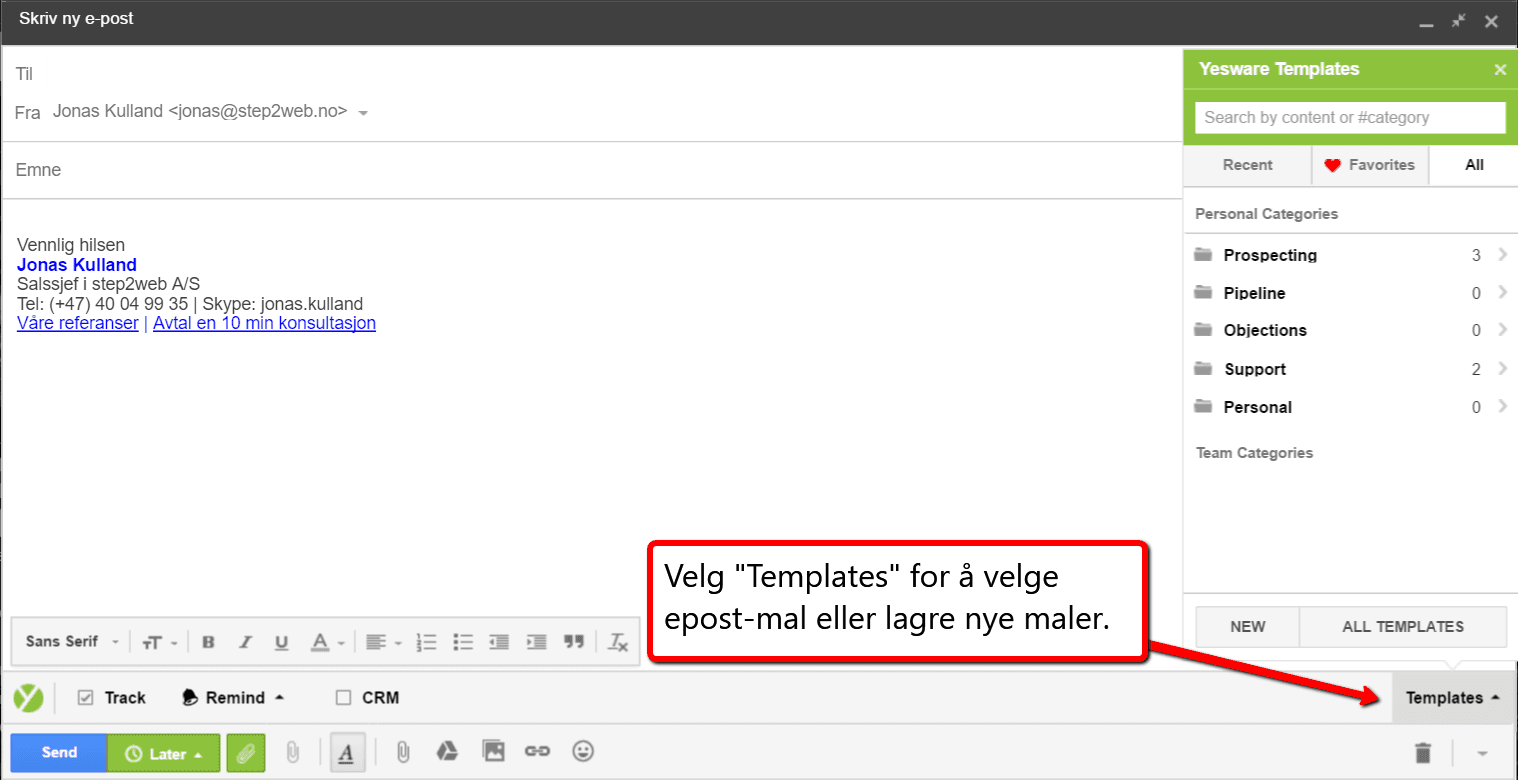Screen dimensions: 1518x780
Task: Click the green paperclip button
Action: coord(245,753)
